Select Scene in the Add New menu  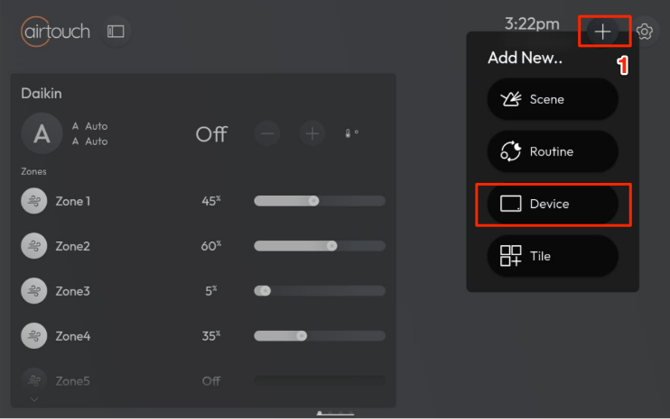pyautogui.click(x=552, y=100)
